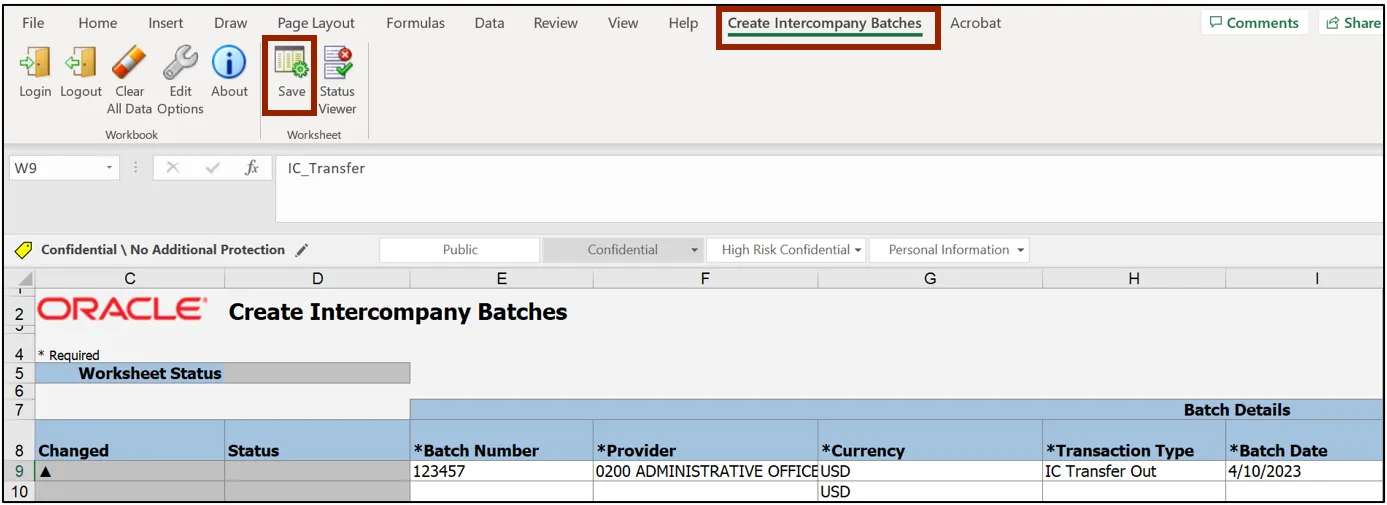Save the worksheet using the Save icon
Screen dimensions: 1387x505
[x=291, y=66]
